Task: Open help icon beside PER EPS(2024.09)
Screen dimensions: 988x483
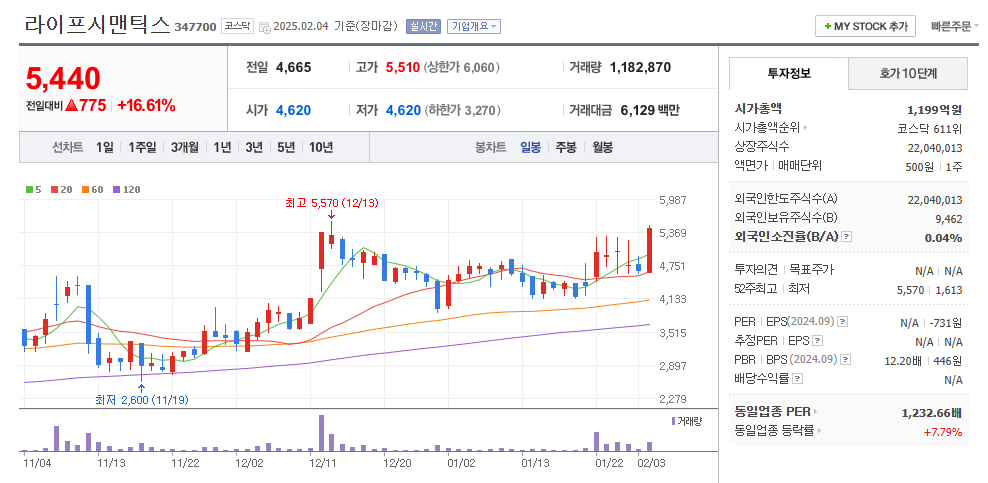Action: (842, 322)
